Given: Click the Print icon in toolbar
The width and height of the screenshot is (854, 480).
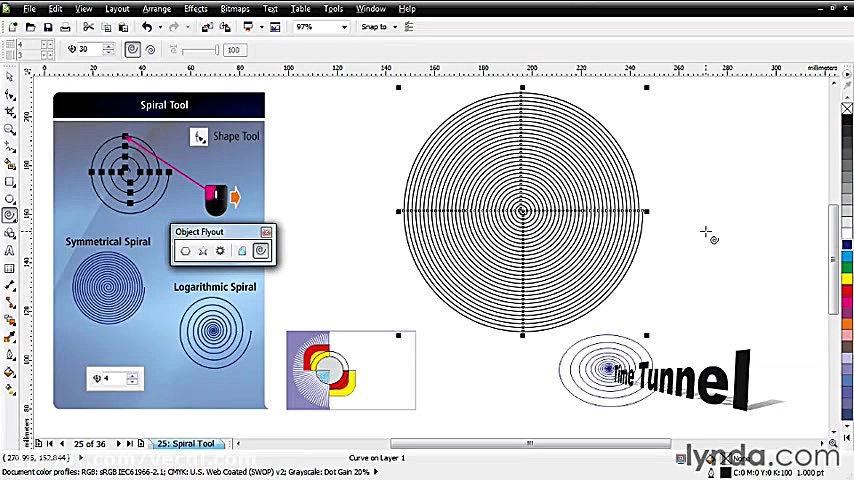Looking at the screenshot, I should 65,27.
